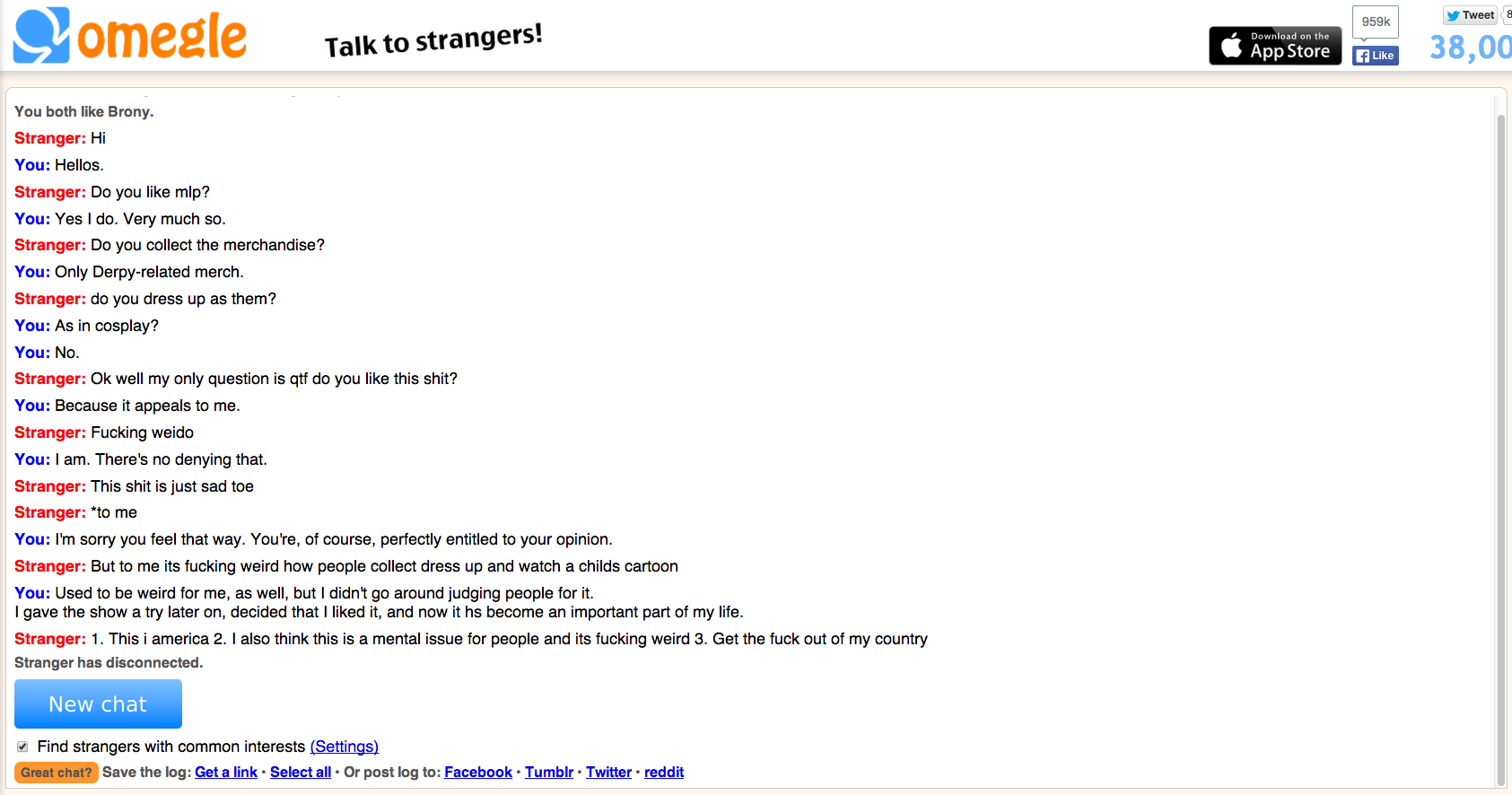The image size is (1512, 795).
Task: Click the Twitter Tweet button
Action: (1470, 15)
